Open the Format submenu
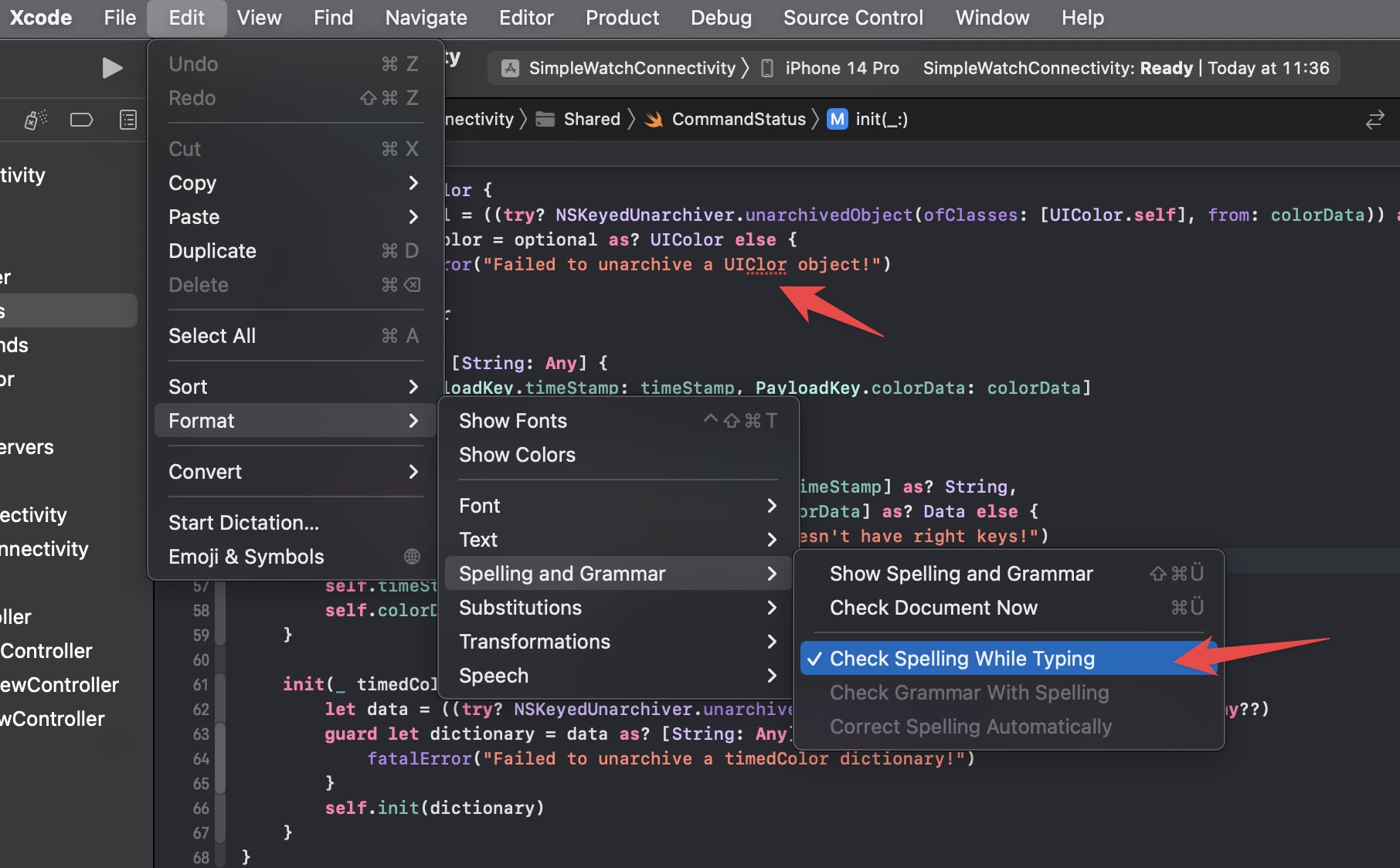This screenshot has width=1400, height=868. [x=294, y=420]
